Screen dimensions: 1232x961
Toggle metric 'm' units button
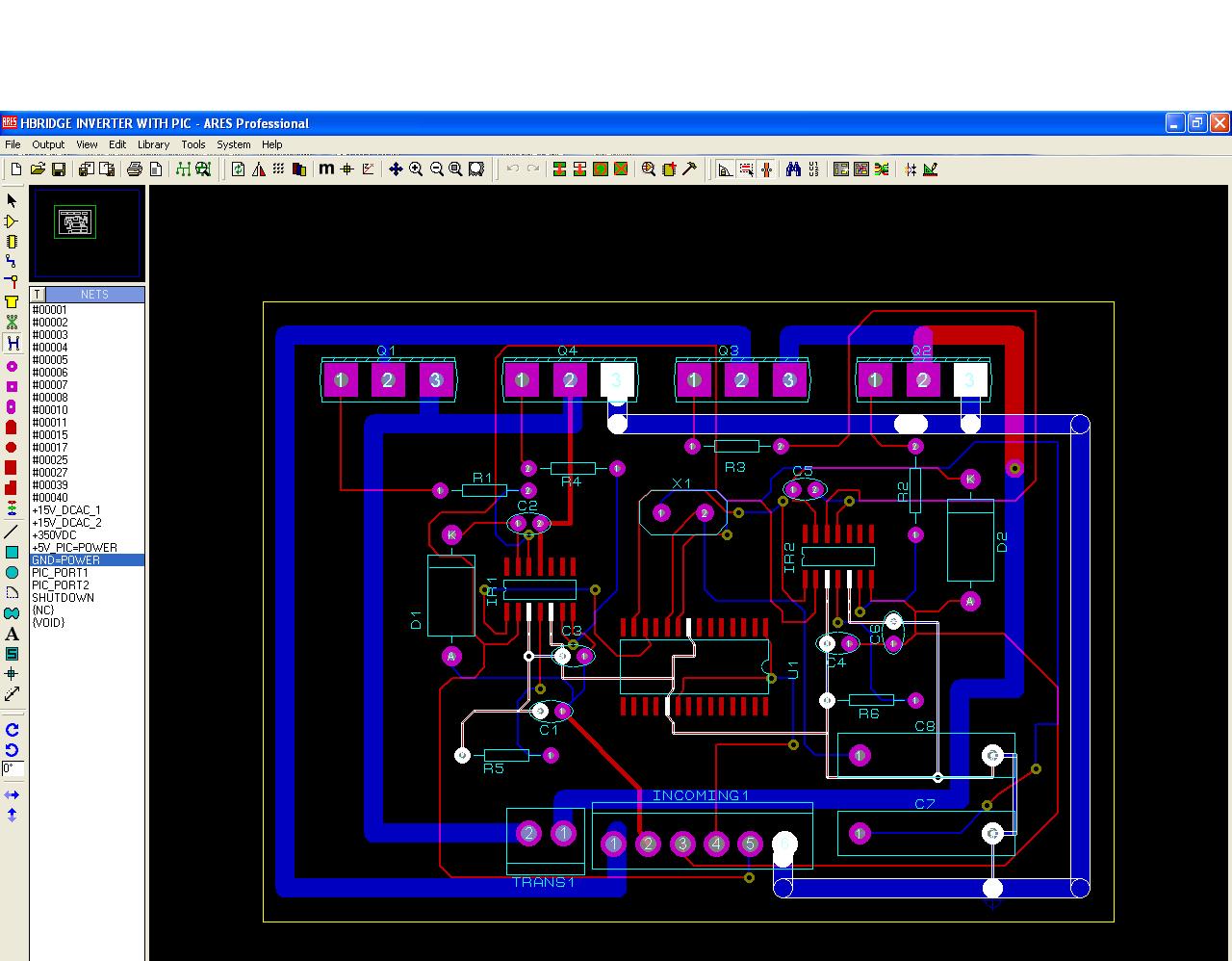(326, 169)
